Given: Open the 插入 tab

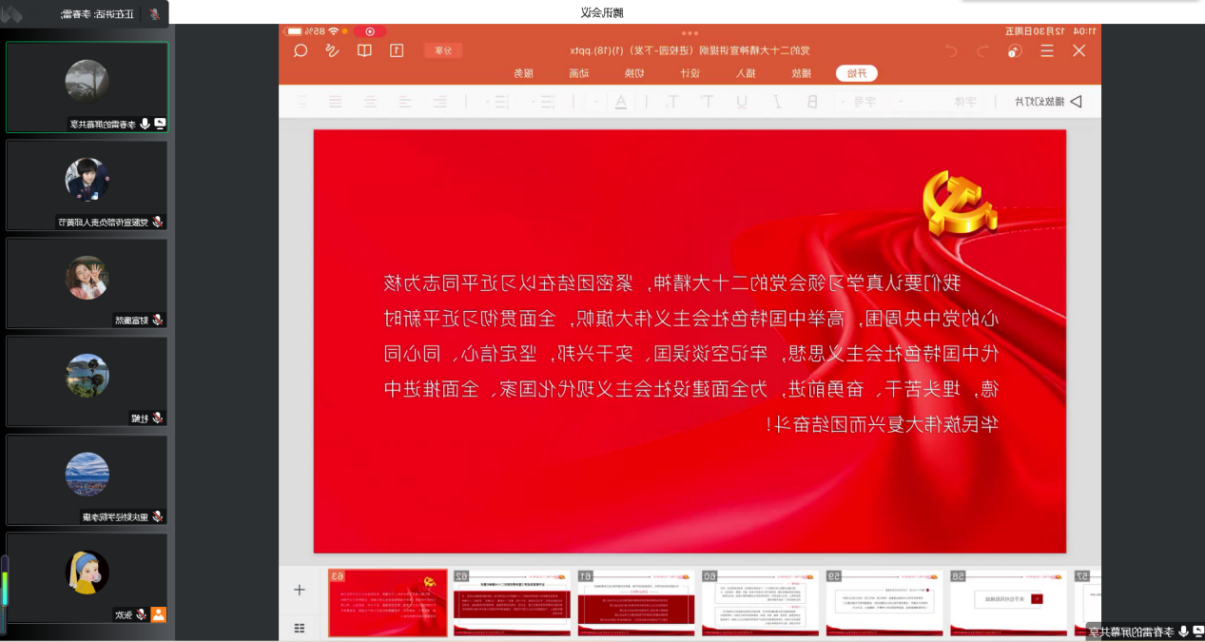Looking at the screenshot, I should tap(745, 73).
